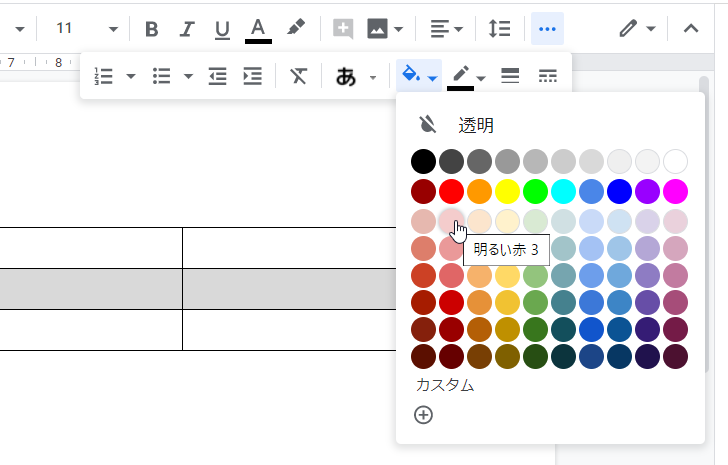The height and width of the screenshot is (465, 728).
Task: Open the highlight color marker tool
Action: [x=296, y=28]
